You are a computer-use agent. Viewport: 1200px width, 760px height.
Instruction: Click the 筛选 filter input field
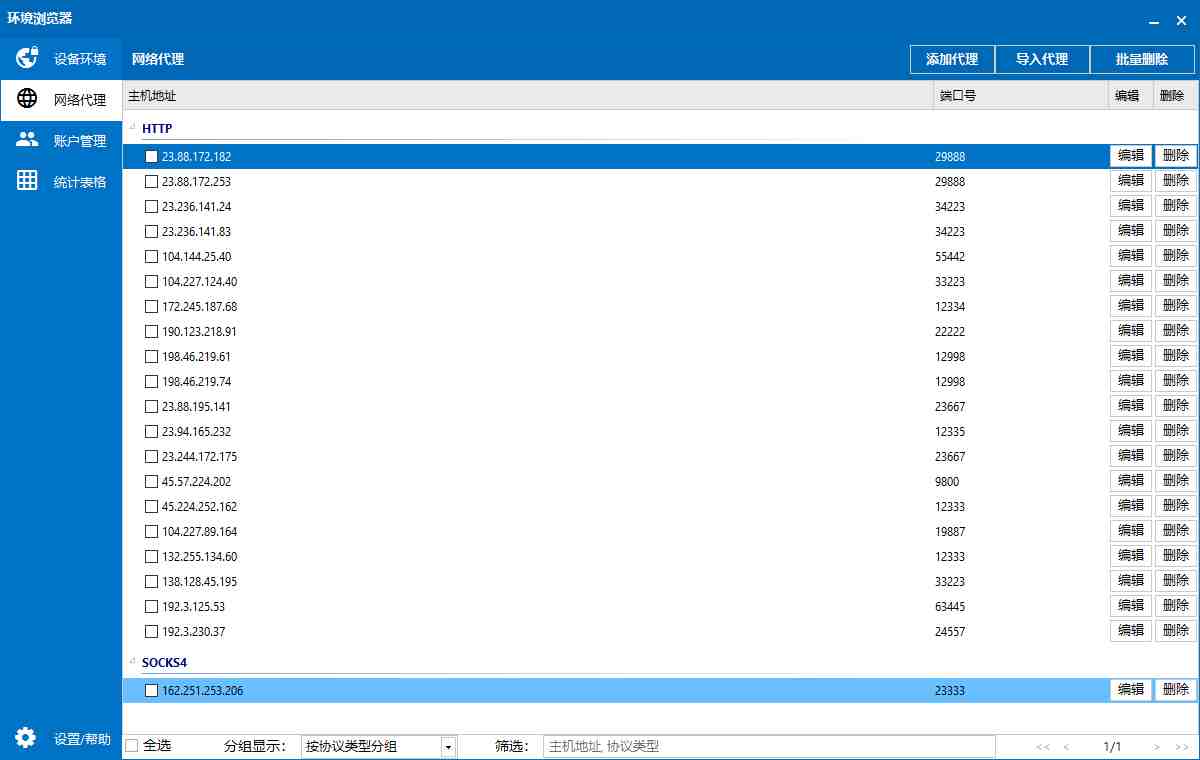[x=769, y=746]
